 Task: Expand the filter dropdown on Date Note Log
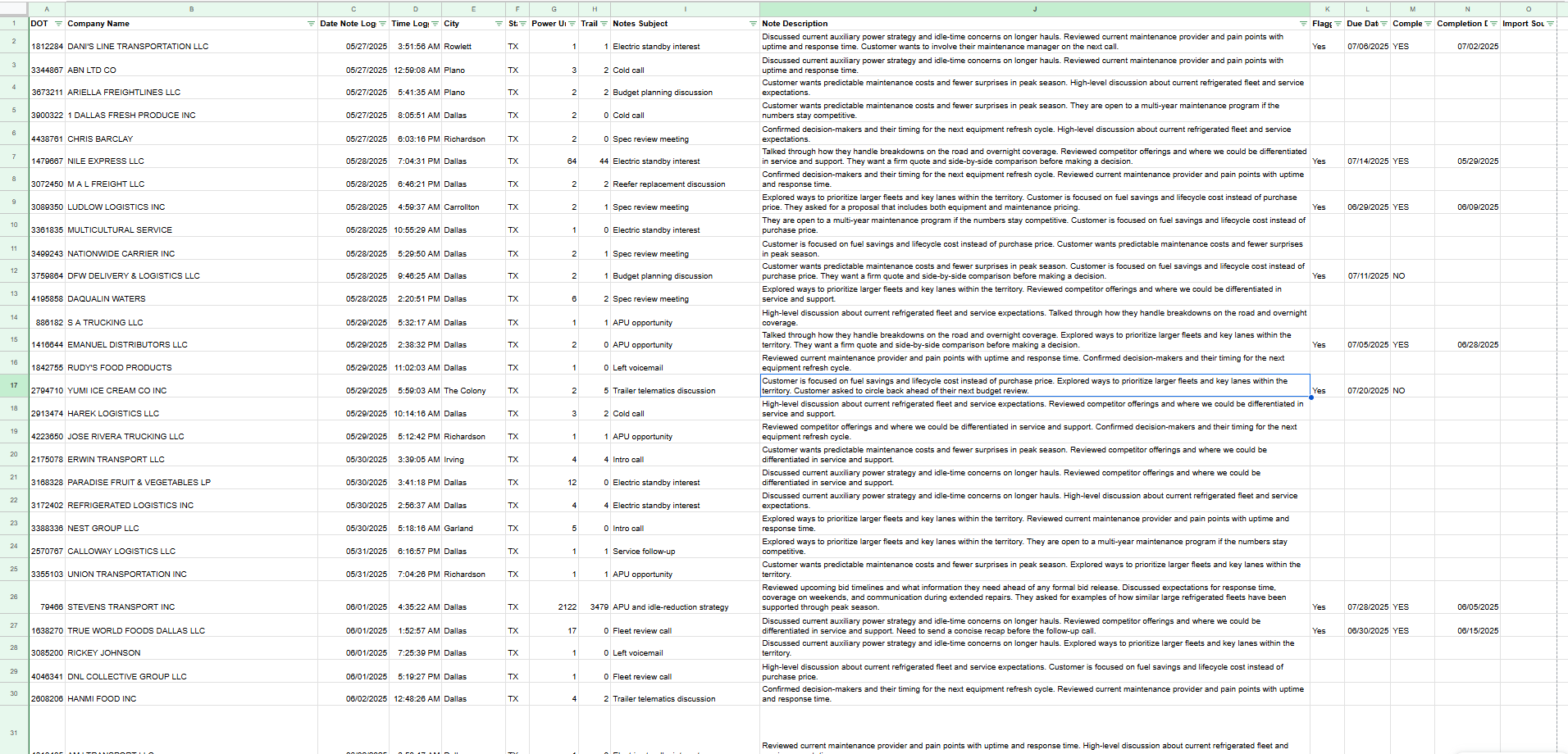(x=383, y=24)
